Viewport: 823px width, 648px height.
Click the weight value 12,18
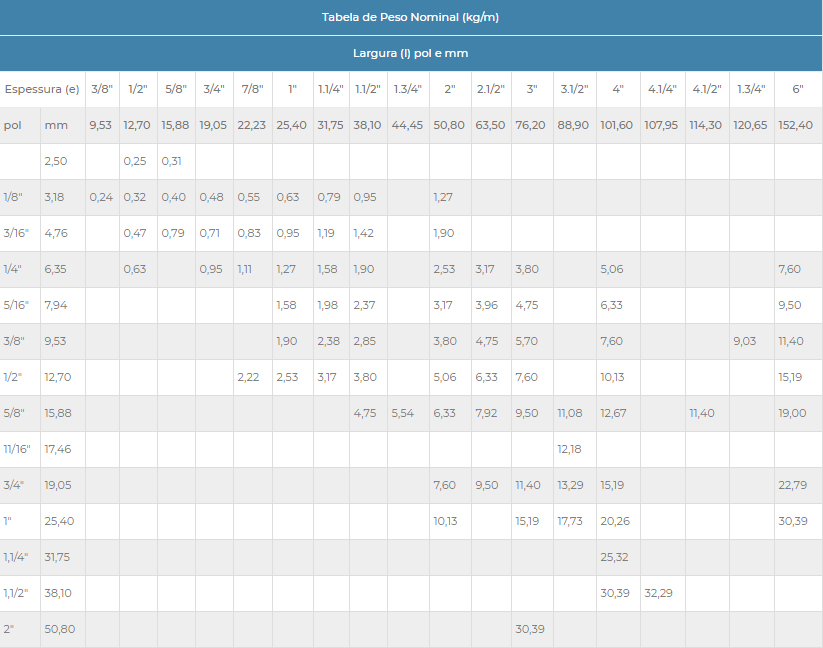coord(570,449)
